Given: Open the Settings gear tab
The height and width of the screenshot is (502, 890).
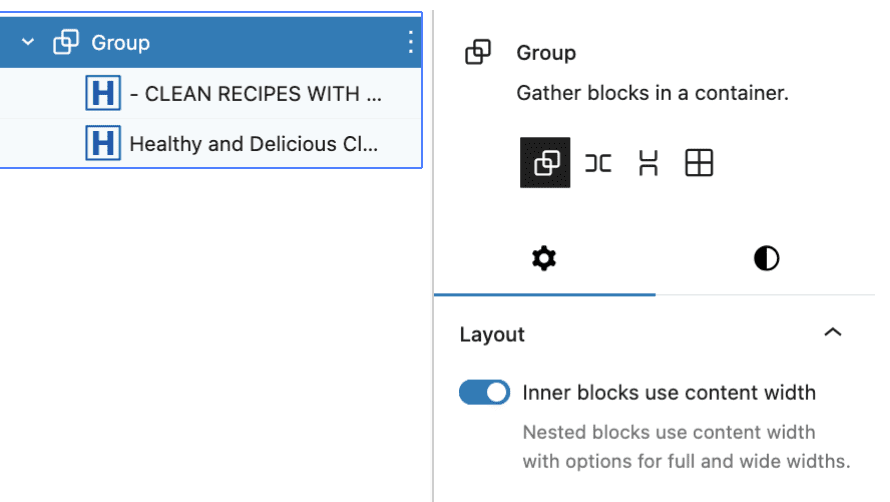Looking at the screenshot, I should (x=544, y=259).
